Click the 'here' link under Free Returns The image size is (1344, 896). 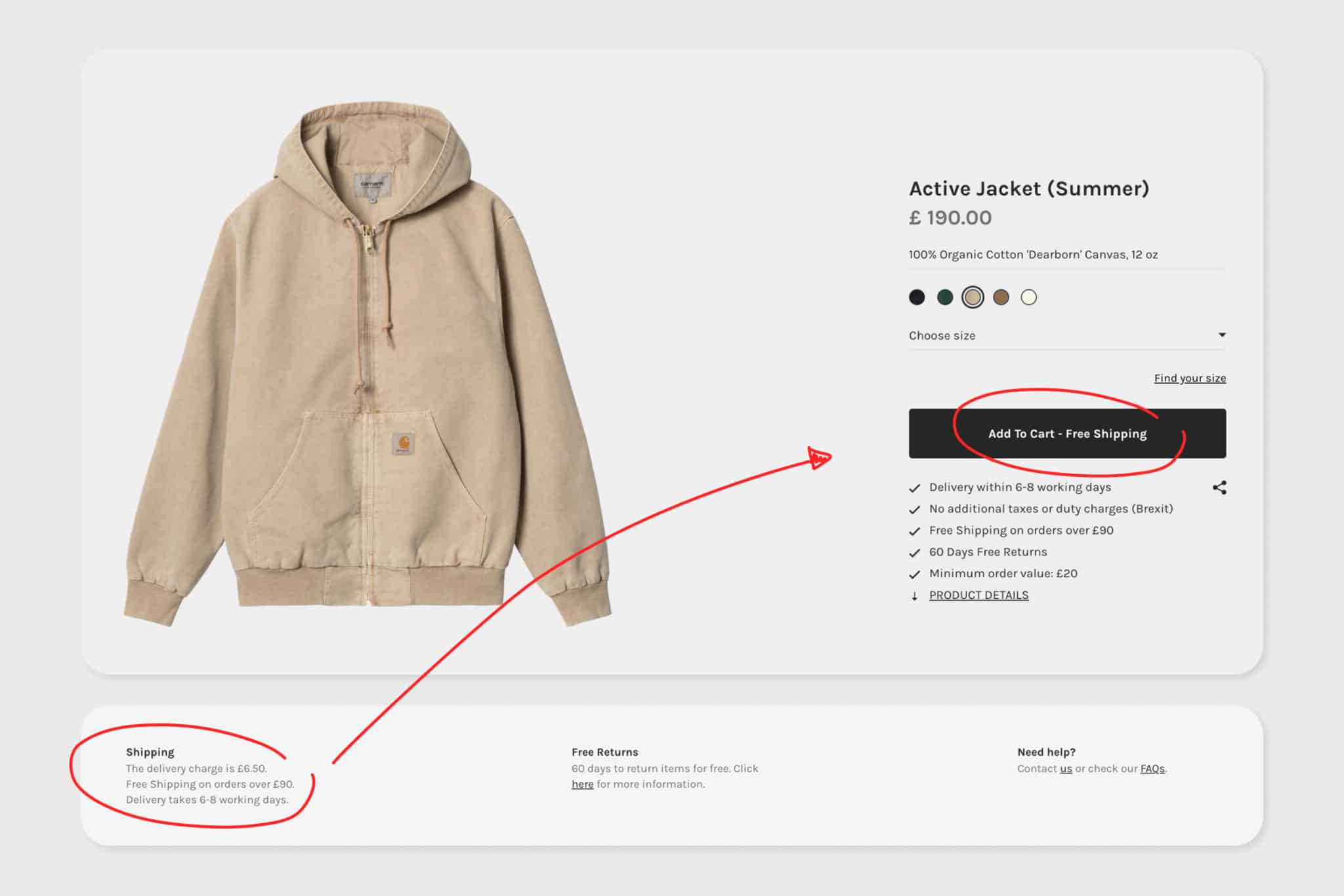581,784
